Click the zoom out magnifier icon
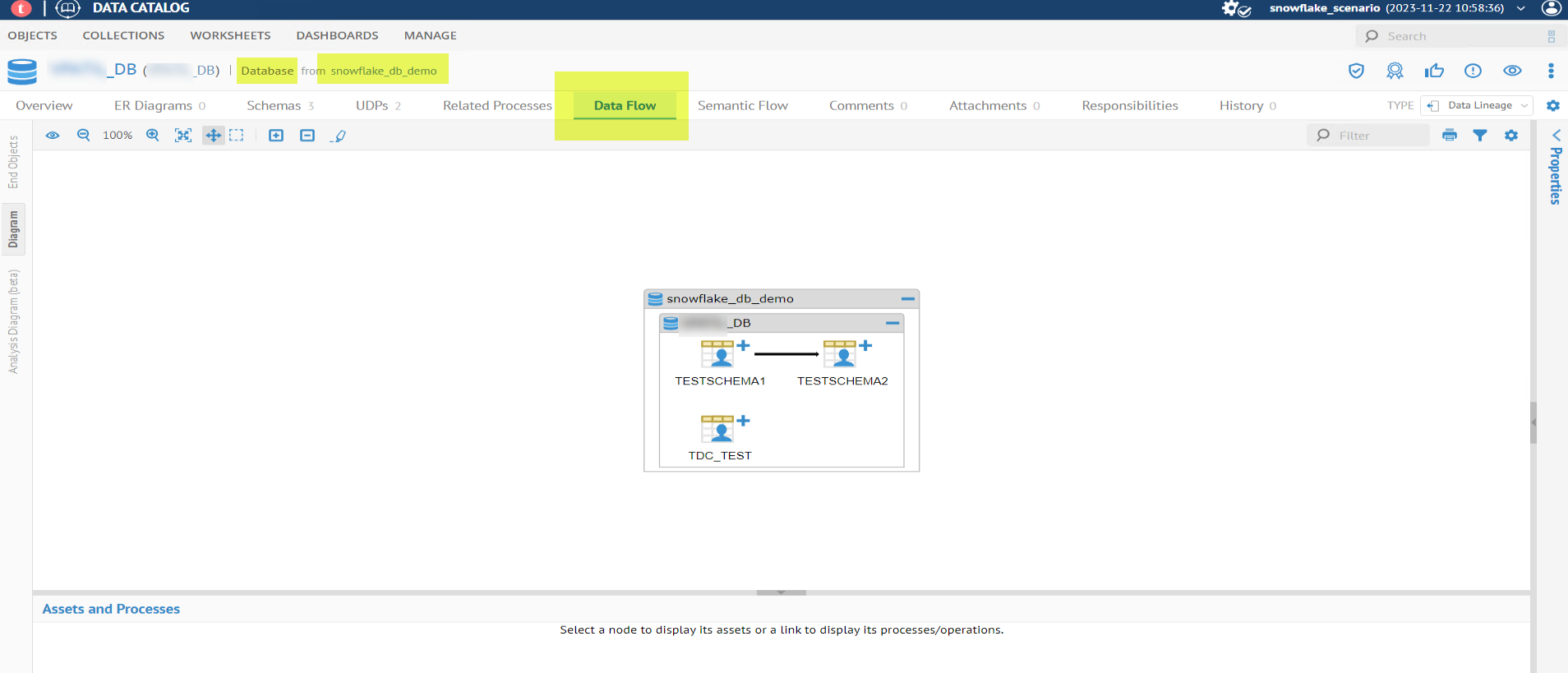This screenshot has width=1568, height=673. tap(83, 136)
